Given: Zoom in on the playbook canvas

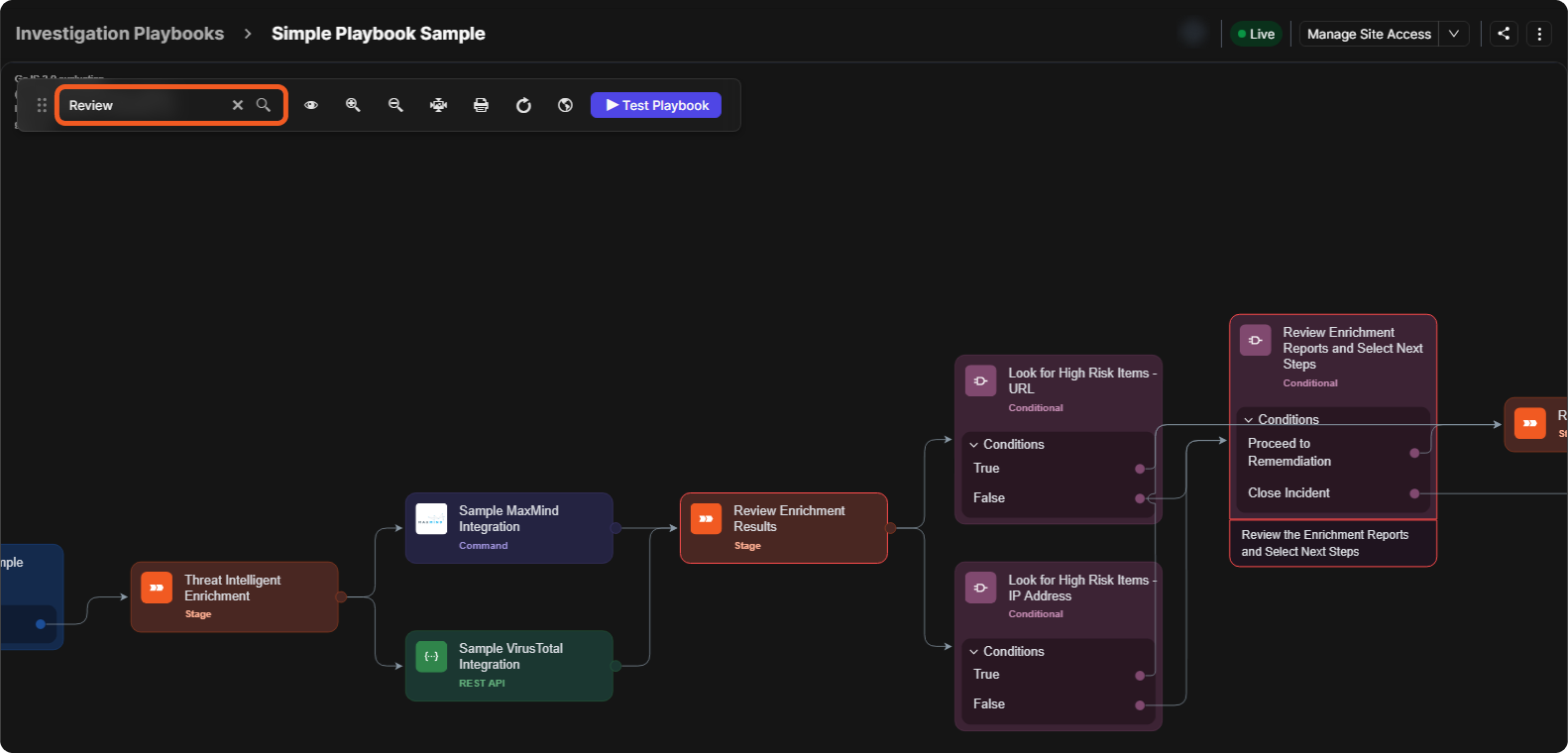Looking at the screenshot, I should click(x=353, y=105).
